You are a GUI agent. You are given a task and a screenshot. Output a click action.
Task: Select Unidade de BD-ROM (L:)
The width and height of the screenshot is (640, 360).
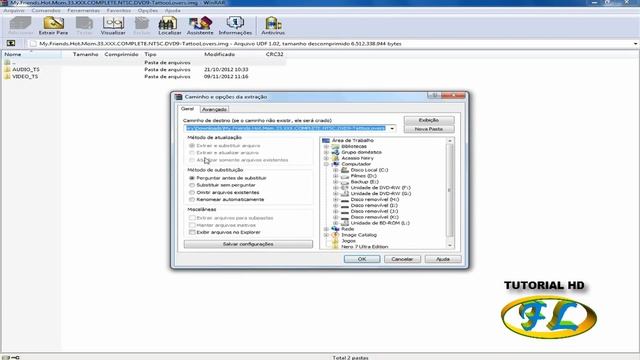380,223
